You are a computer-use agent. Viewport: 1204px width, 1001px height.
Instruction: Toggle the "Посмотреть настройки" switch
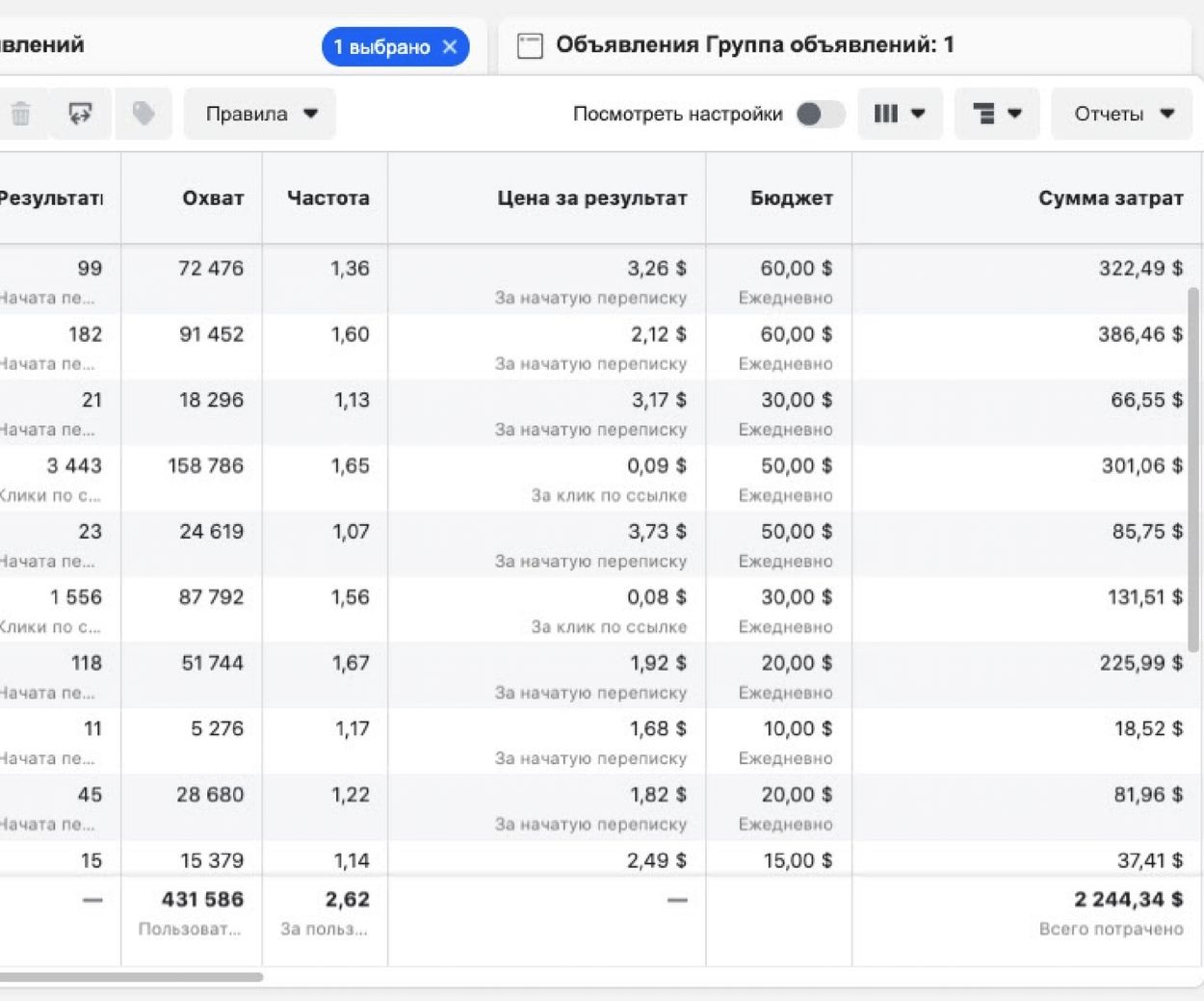pyautogui.click(x=821, y=114)
